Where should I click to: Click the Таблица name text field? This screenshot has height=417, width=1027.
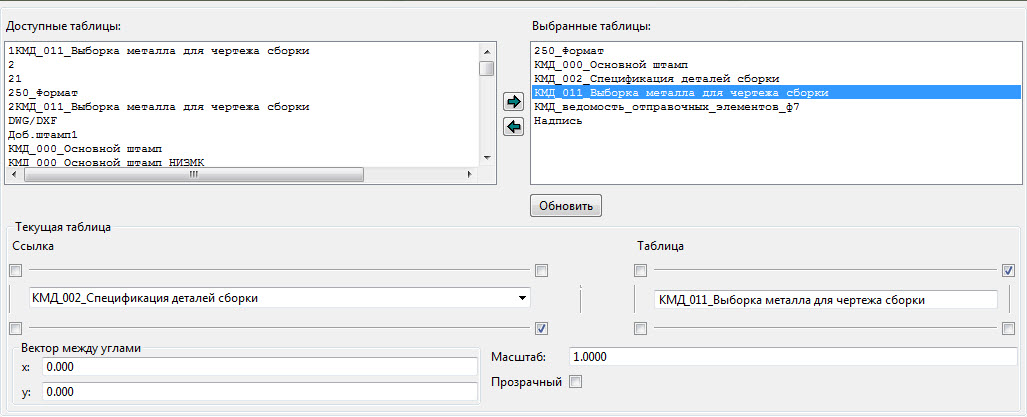click(x=825, y=299)
